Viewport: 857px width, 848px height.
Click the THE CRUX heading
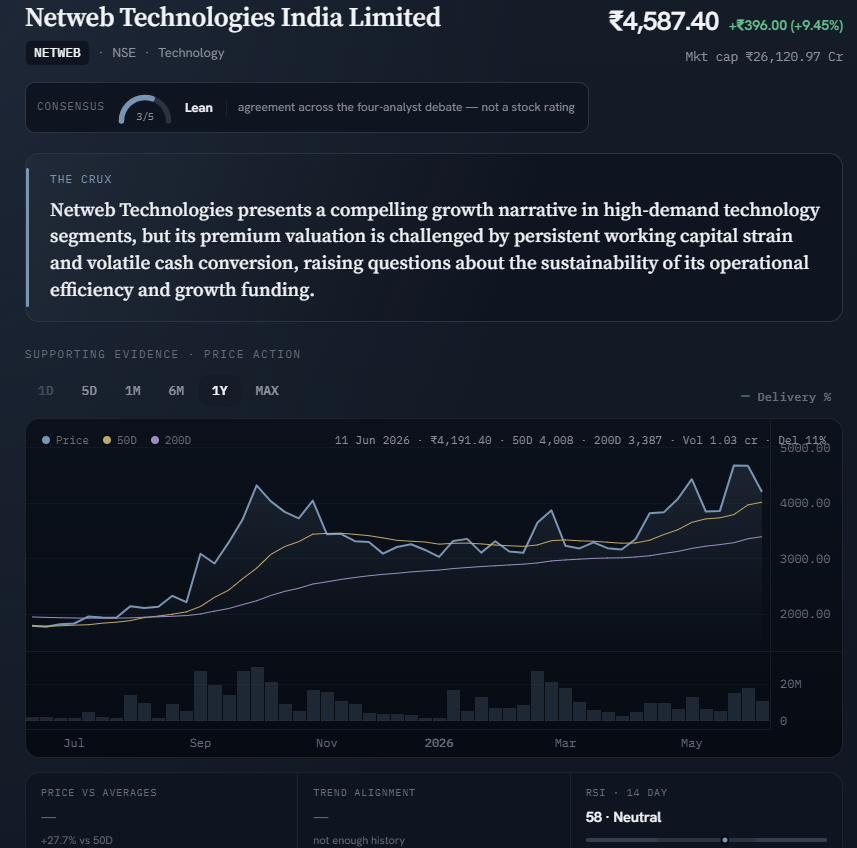point(81,179)
